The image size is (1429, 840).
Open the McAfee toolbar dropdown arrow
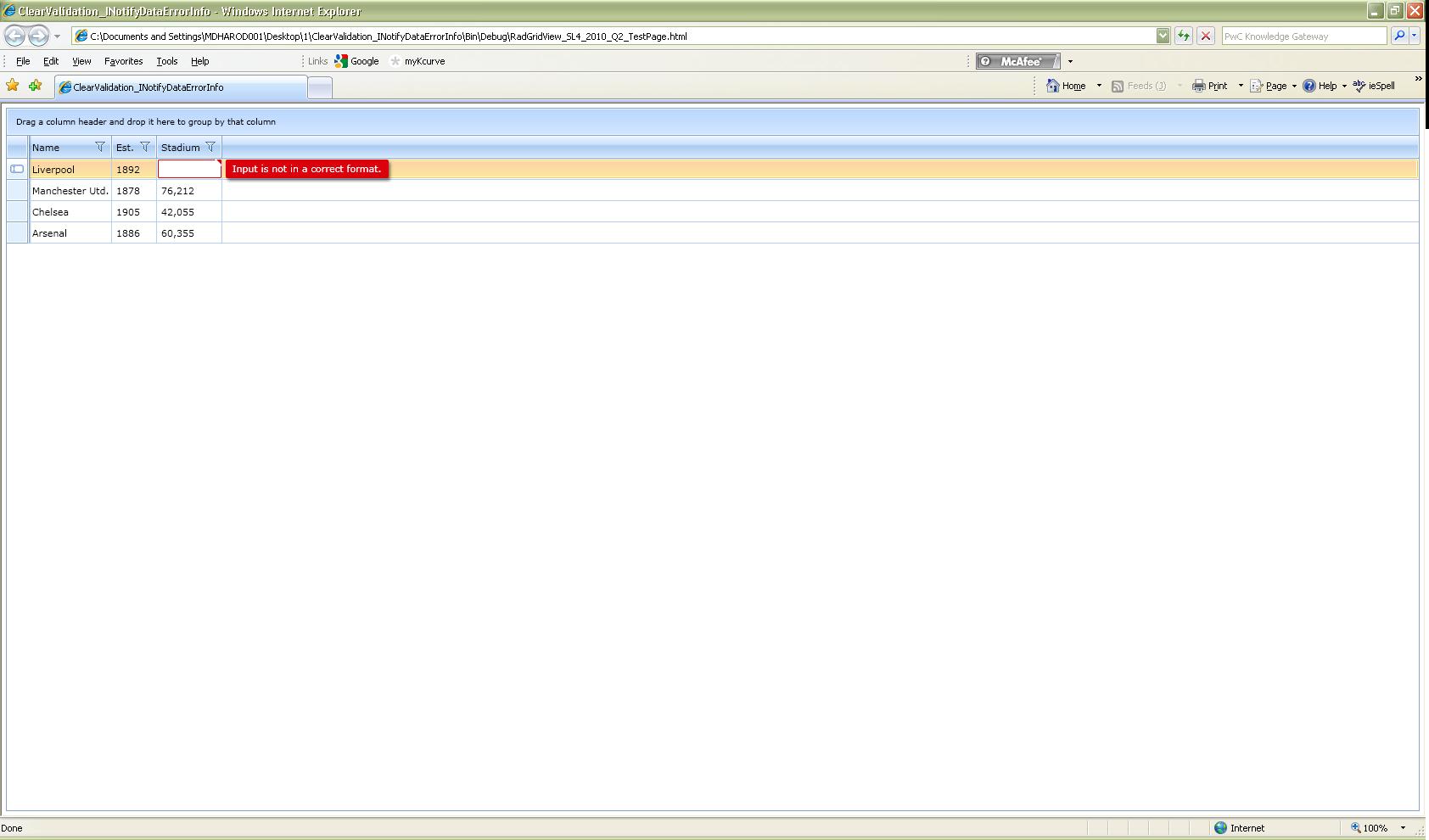click(1070, 61)
